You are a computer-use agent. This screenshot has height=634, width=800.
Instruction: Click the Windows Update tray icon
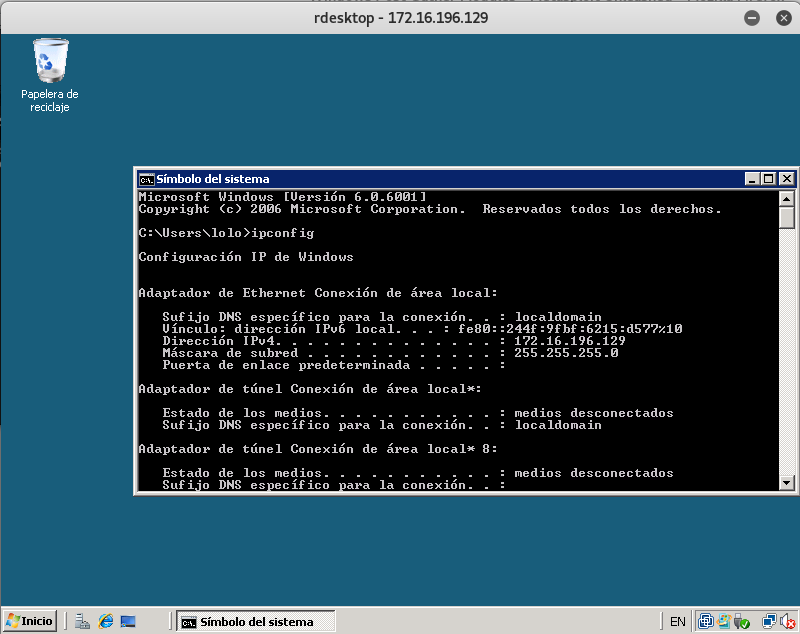(724, 621)
